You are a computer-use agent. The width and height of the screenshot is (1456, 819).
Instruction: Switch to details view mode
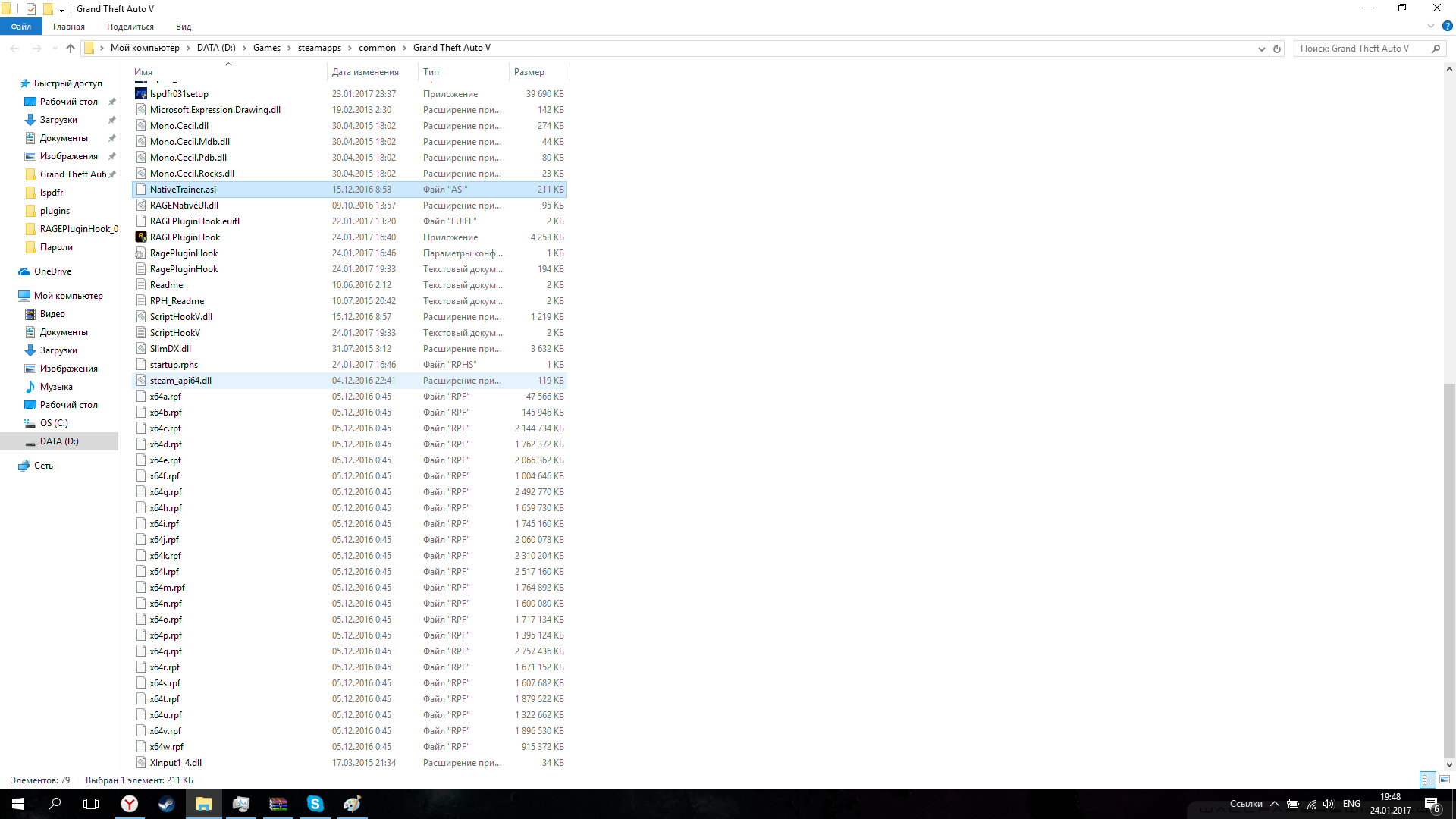pos(1428,780)
